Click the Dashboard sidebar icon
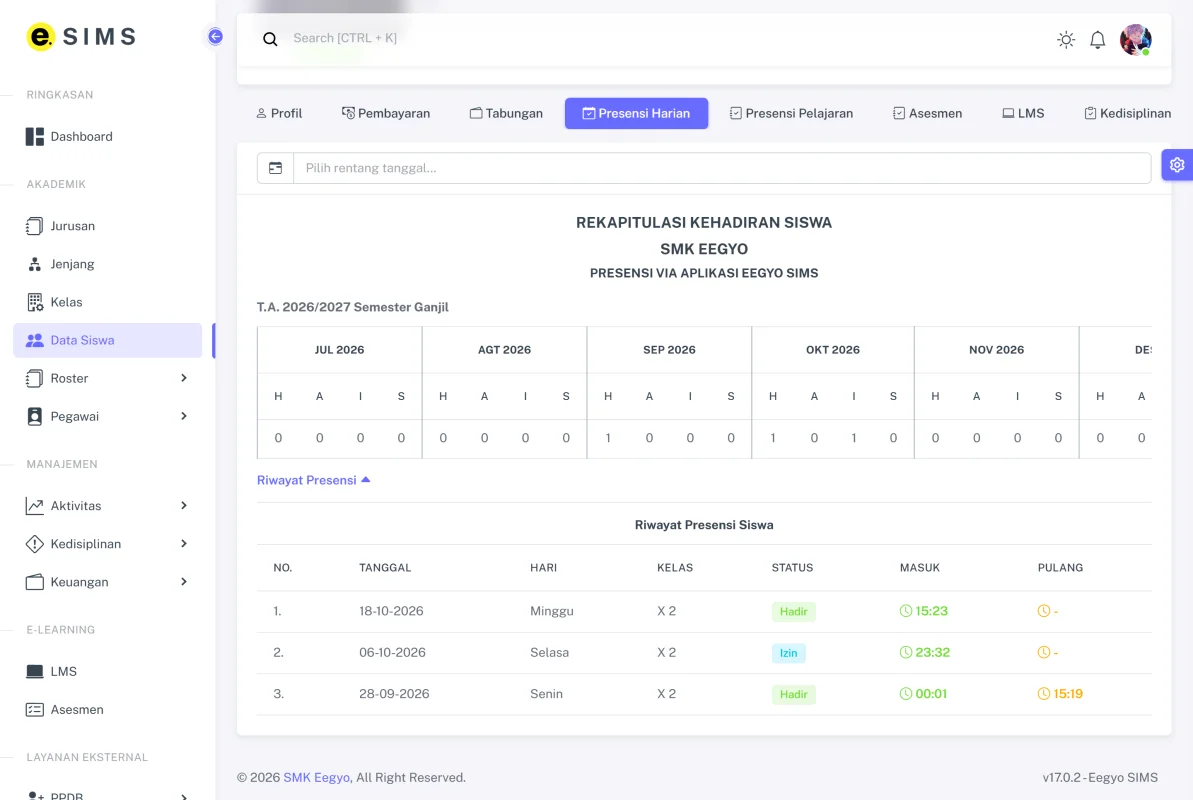This screenshot has width=1193, height=800. pyautogui.click(x=35, y=136)
